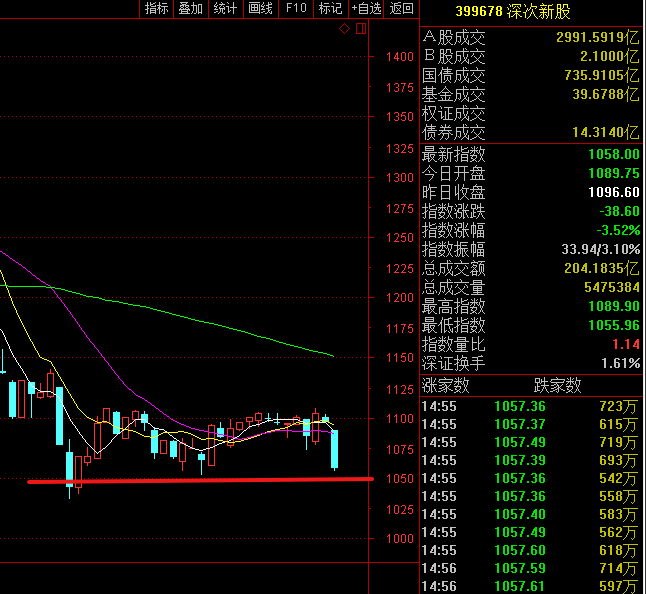
Task: Click the red diamond icon above the chart
Action: coord(344,28)
